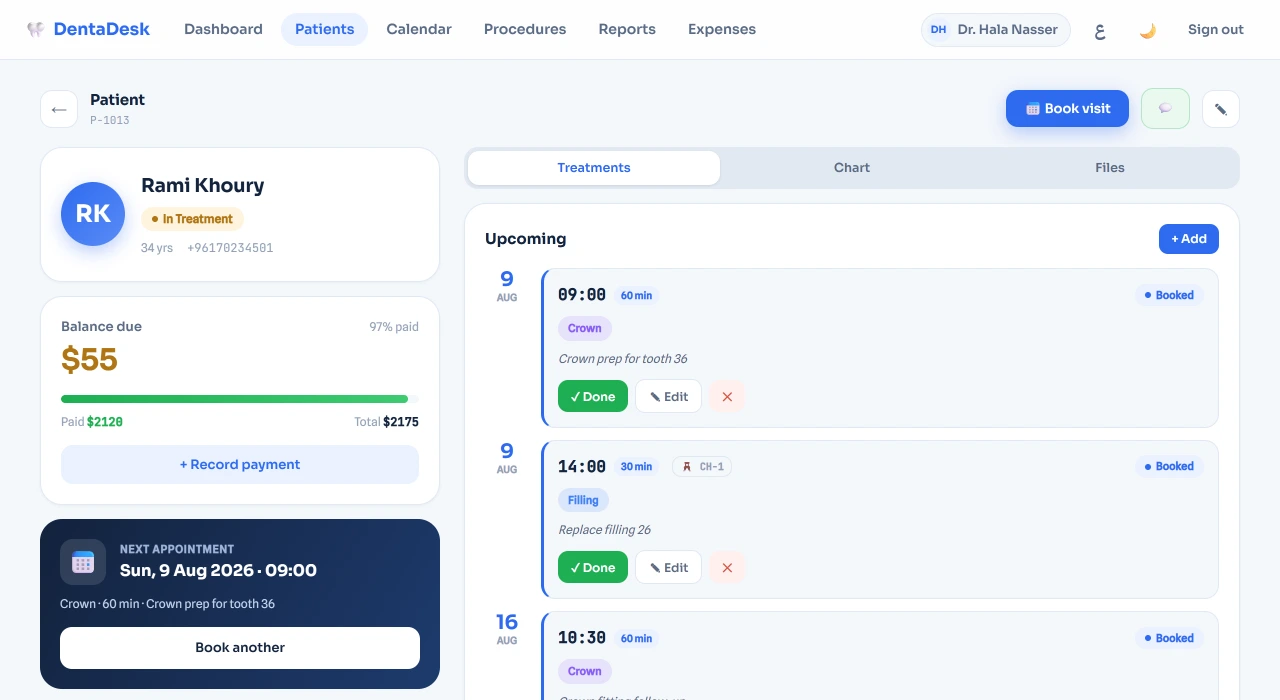Screen dimensions: 1280x700
Task: Click the Crown tag on the 09:00 appointment
Action: pos(585,328)
